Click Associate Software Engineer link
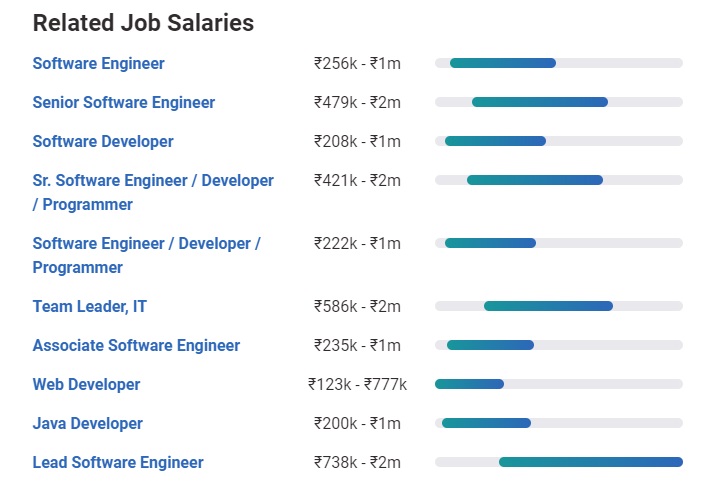Image resolution: width=726 pixels, height=498 pixels. click(136, 345)
